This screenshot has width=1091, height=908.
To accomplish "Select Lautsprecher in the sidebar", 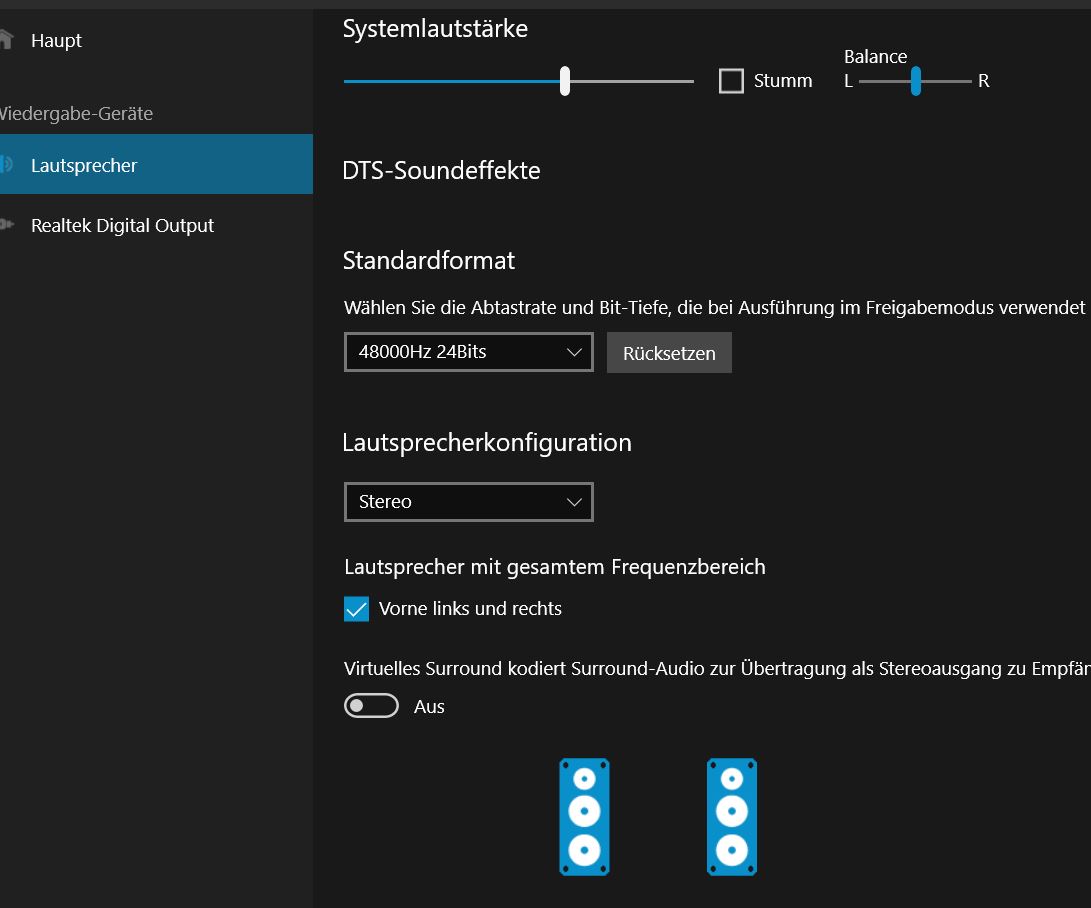I will pyautogui.click(x=84, y=165).
